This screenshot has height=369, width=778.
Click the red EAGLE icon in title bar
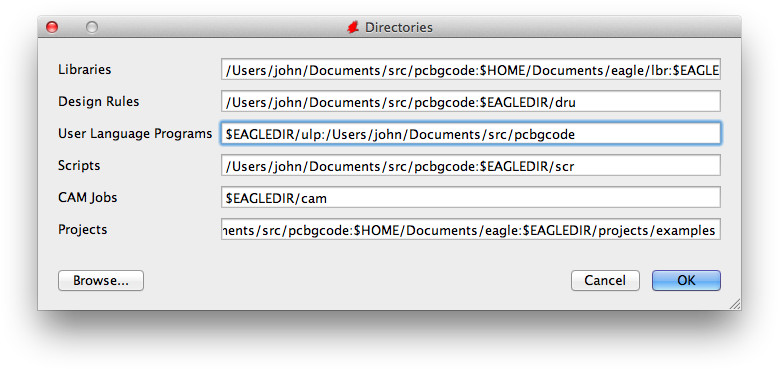[x=353, y=27]
